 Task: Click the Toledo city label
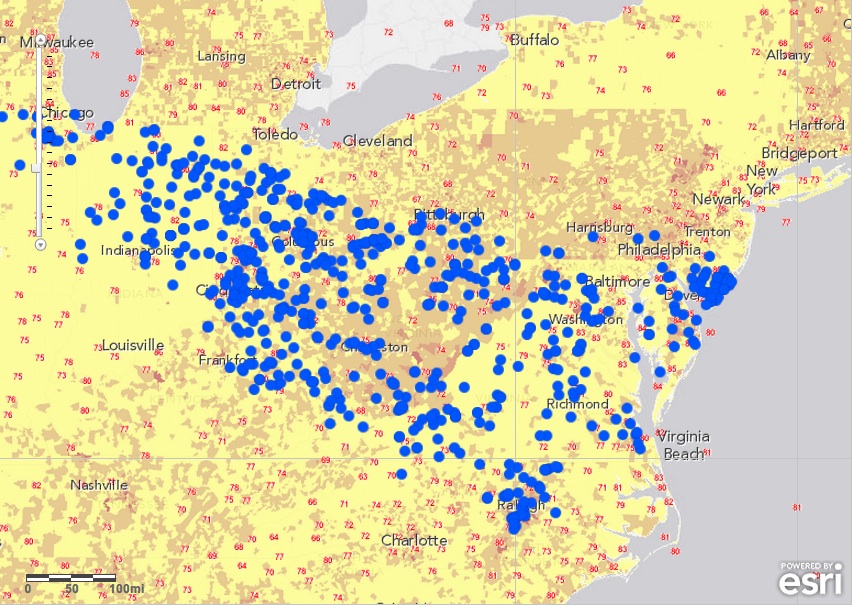click(275, 134)
